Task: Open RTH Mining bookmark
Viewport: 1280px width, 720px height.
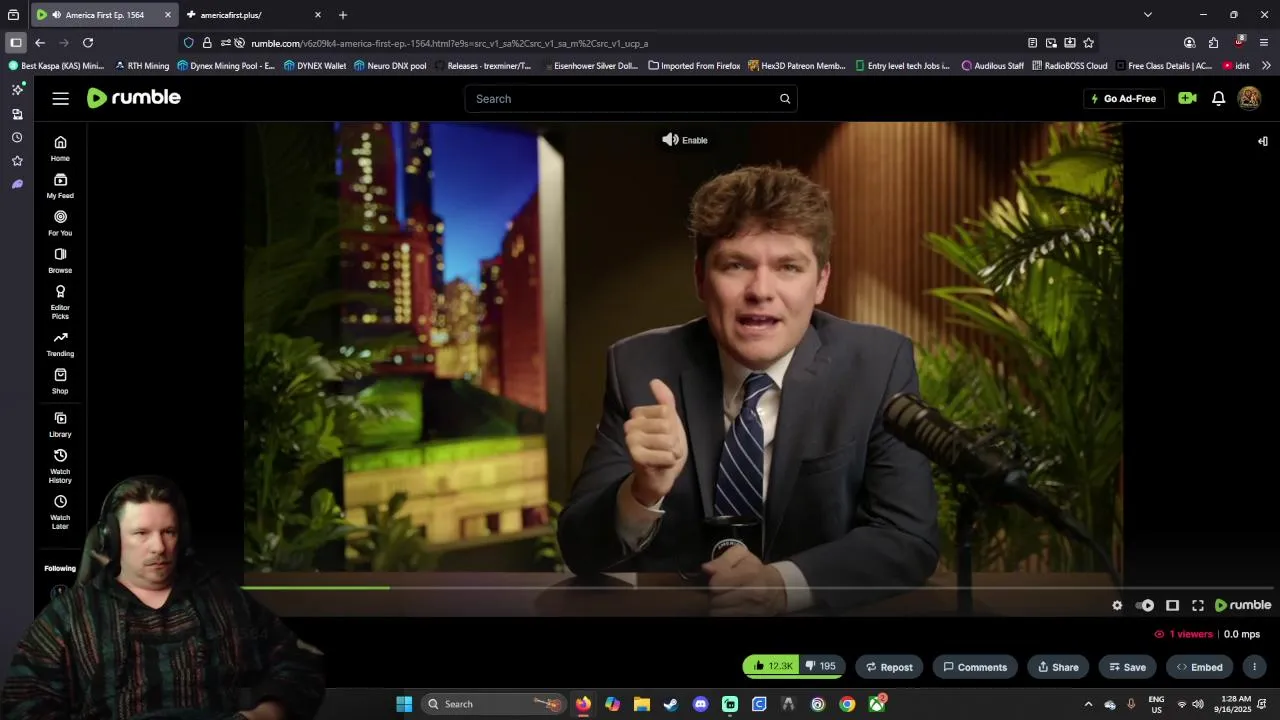Action: (x=142, y=66)
